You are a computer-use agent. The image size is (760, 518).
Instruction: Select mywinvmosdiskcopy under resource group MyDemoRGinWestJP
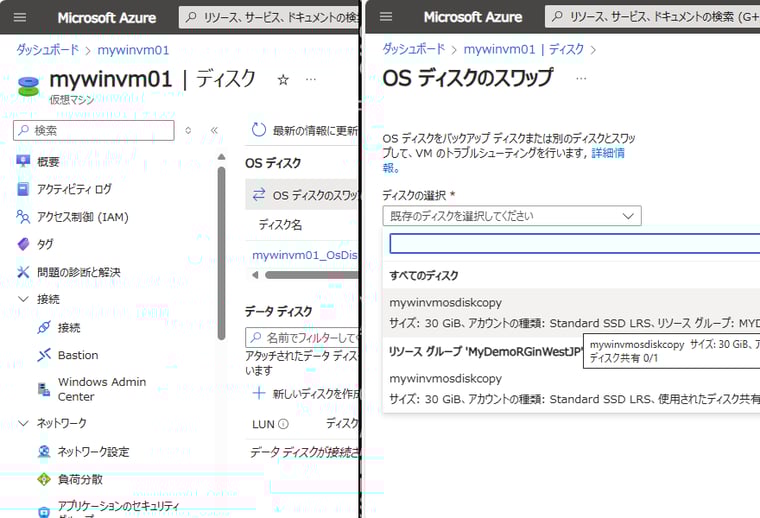click(x=572, y=389)
